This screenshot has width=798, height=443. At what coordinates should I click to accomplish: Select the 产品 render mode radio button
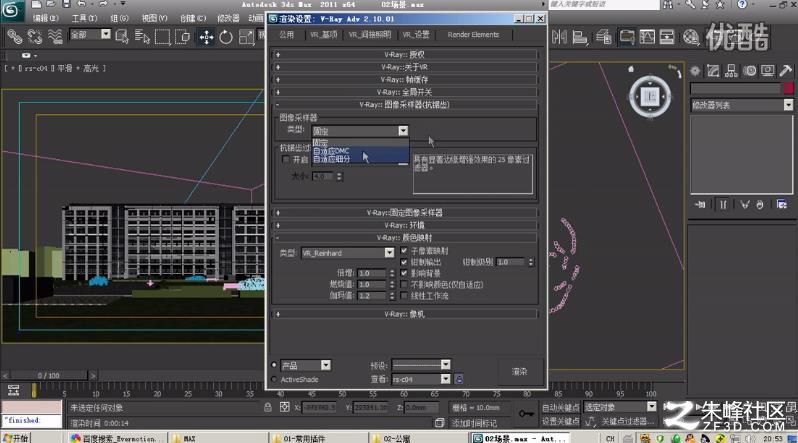tap(274, 365)
